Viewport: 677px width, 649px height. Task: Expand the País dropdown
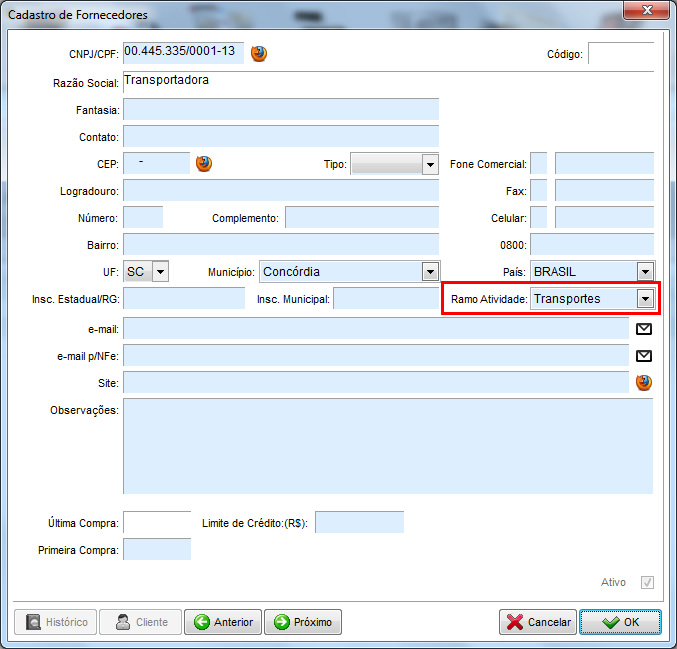(645, 271)
